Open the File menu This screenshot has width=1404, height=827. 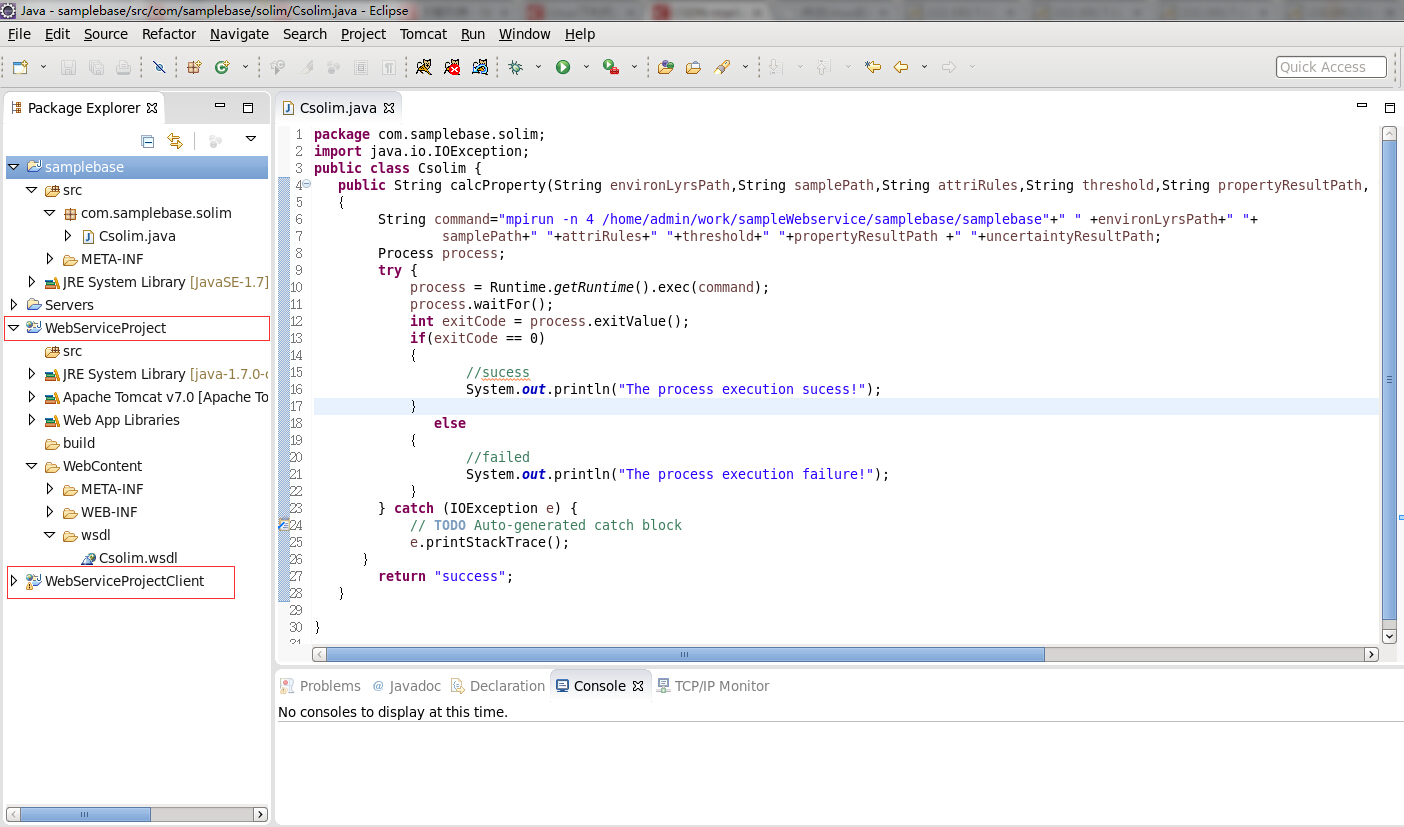(x=19, y=34)
